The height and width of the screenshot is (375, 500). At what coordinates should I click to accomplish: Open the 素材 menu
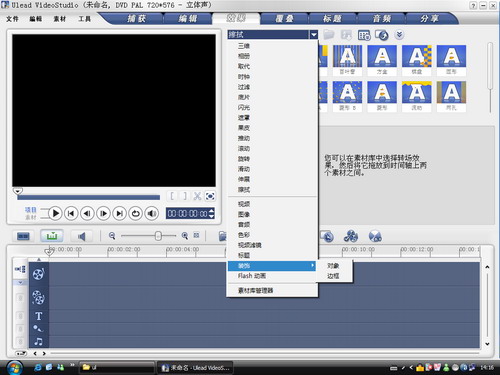click(x=60, y=19)
